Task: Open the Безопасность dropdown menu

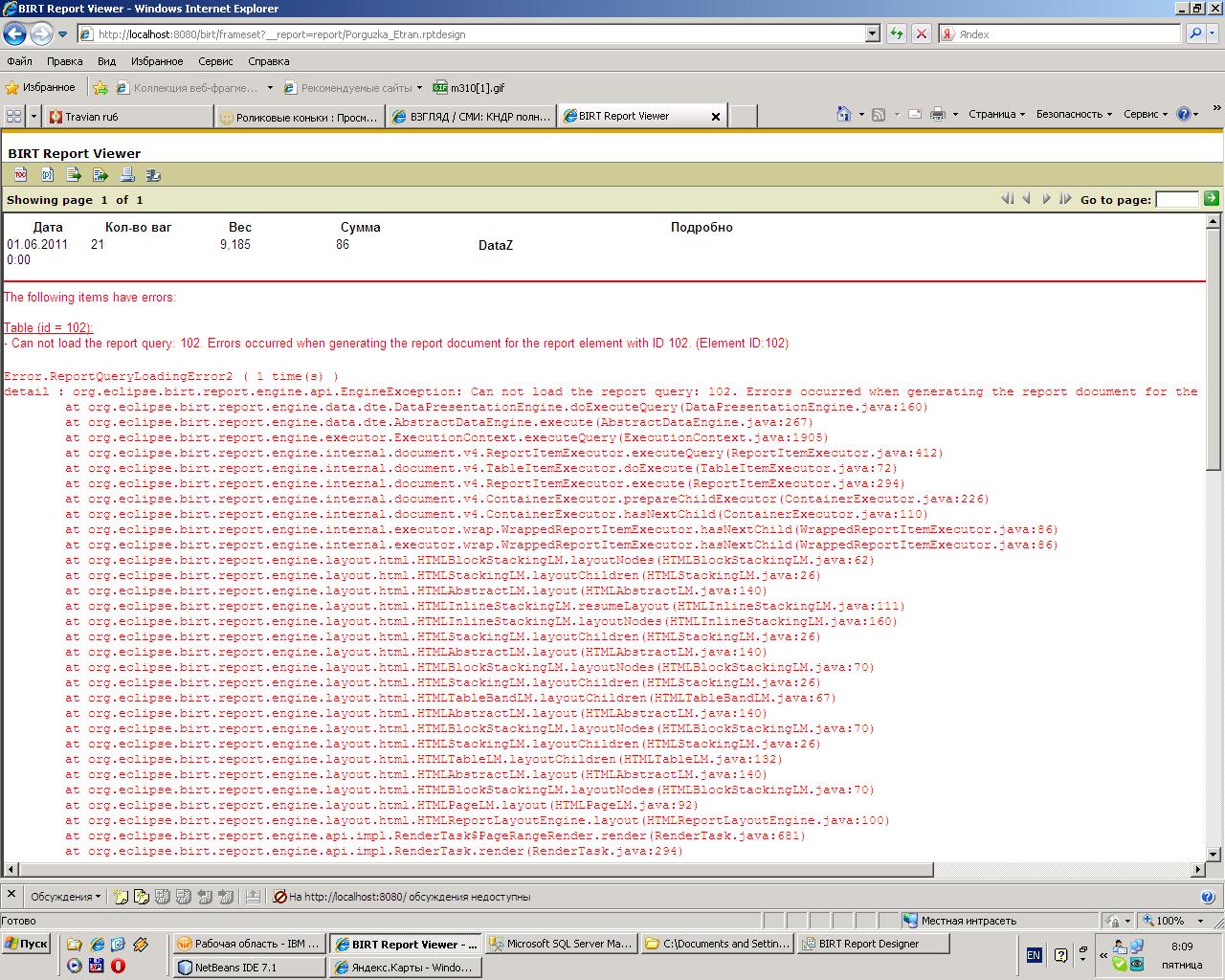Action: (x=1074, y=114)
